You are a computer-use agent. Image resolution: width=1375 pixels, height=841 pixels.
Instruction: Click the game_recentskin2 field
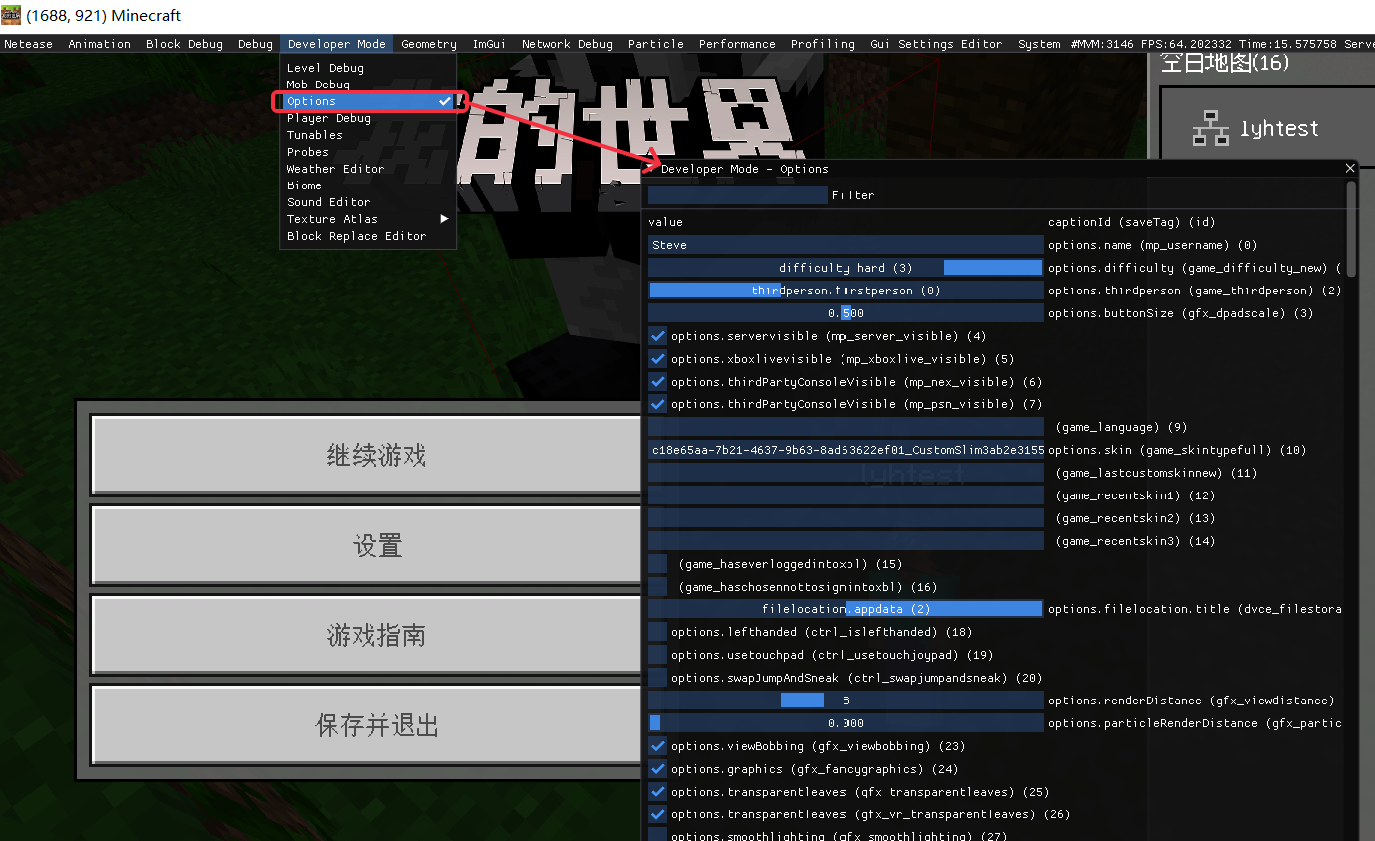(845, 518)
